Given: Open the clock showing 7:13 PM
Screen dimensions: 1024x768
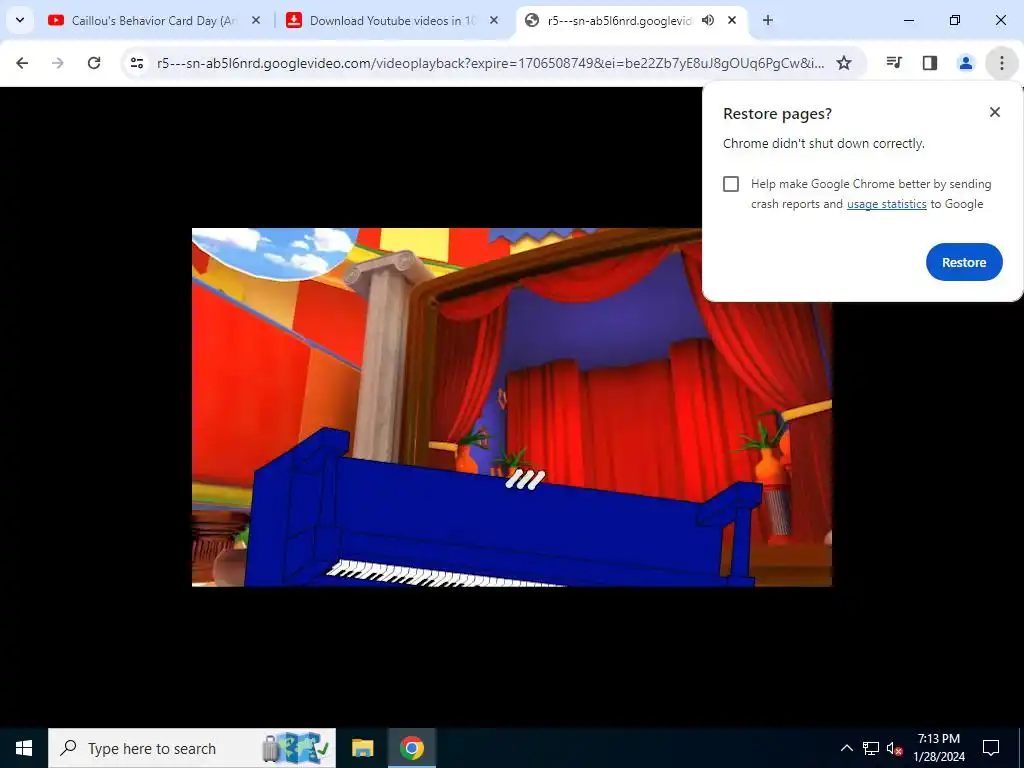Looking at the screenshot, I should pyautogui.click(x=938, y=748).
